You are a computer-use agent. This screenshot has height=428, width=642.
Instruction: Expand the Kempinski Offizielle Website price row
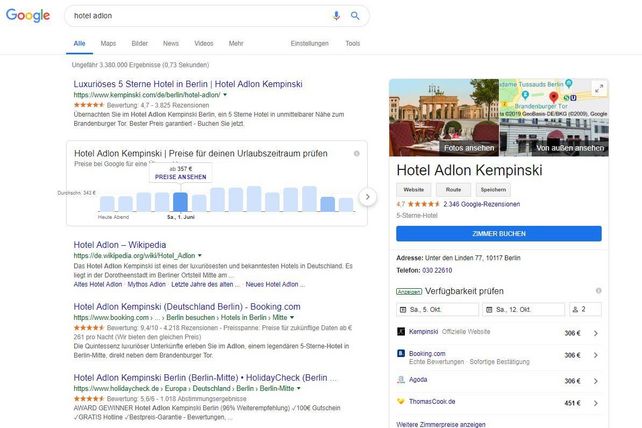click(596, 331)
